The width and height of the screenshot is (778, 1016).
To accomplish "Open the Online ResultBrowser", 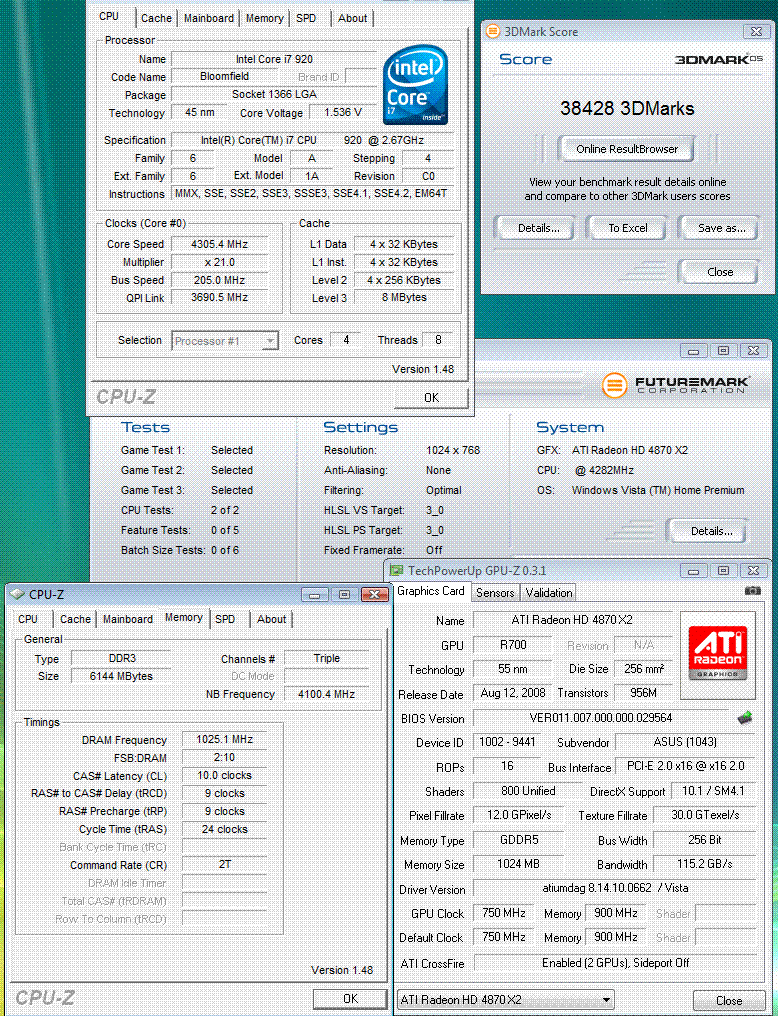I will click(627, 149).
